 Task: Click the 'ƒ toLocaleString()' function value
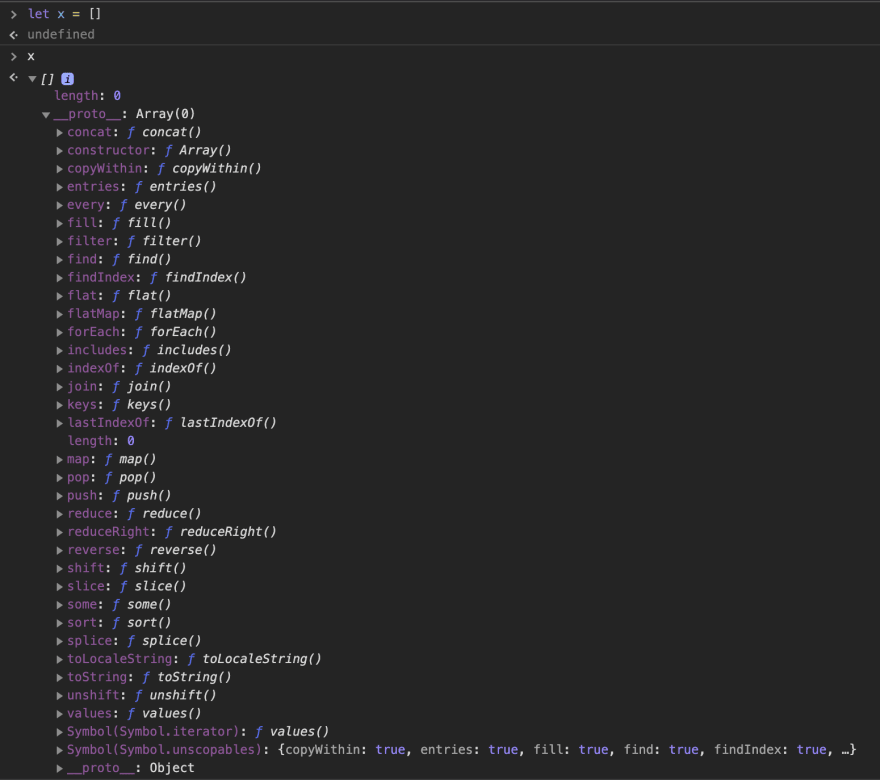point(254,659)
